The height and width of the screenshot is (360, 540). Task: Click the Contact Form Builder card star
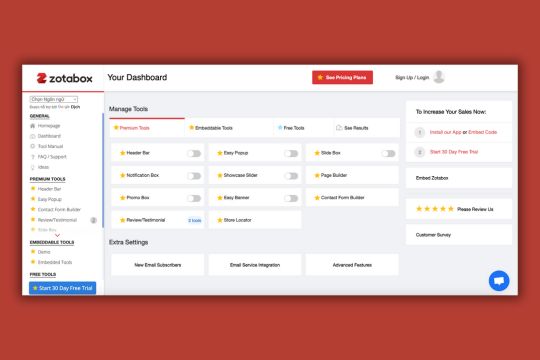coord(317,198)
